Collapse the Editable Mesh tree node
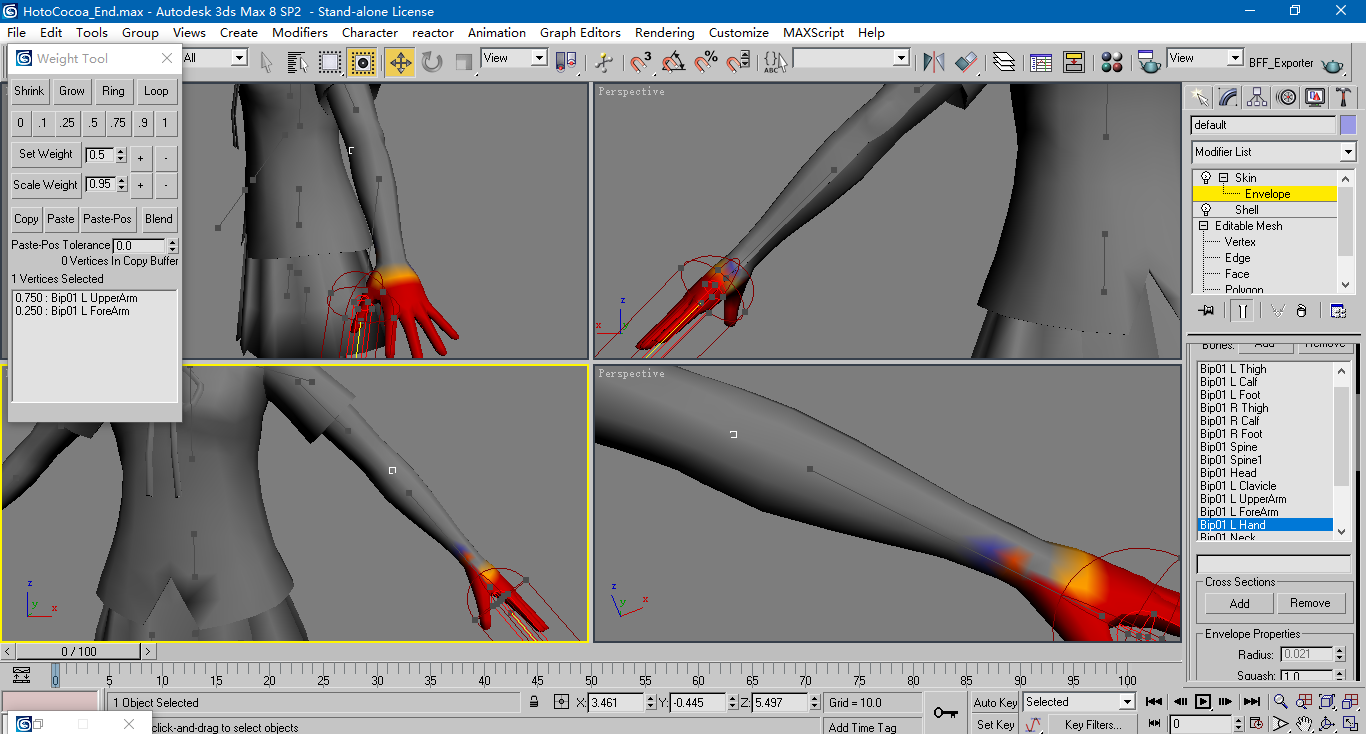Image resolution: width=1366 pixels, height=734 pixels. point(1204,226)
